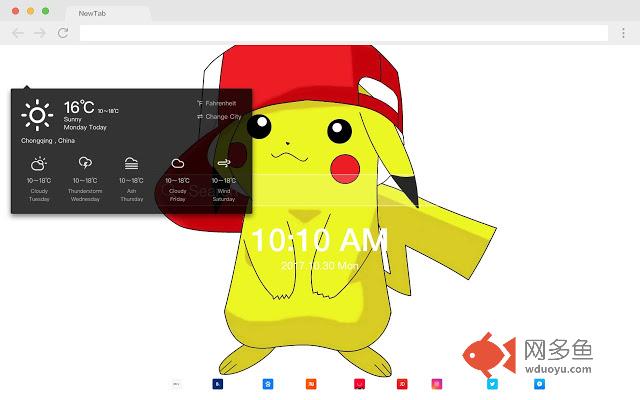Screen dimensions: 640x400
Task: Reload the page with refresh button
Action: click(x=63, y=33)
